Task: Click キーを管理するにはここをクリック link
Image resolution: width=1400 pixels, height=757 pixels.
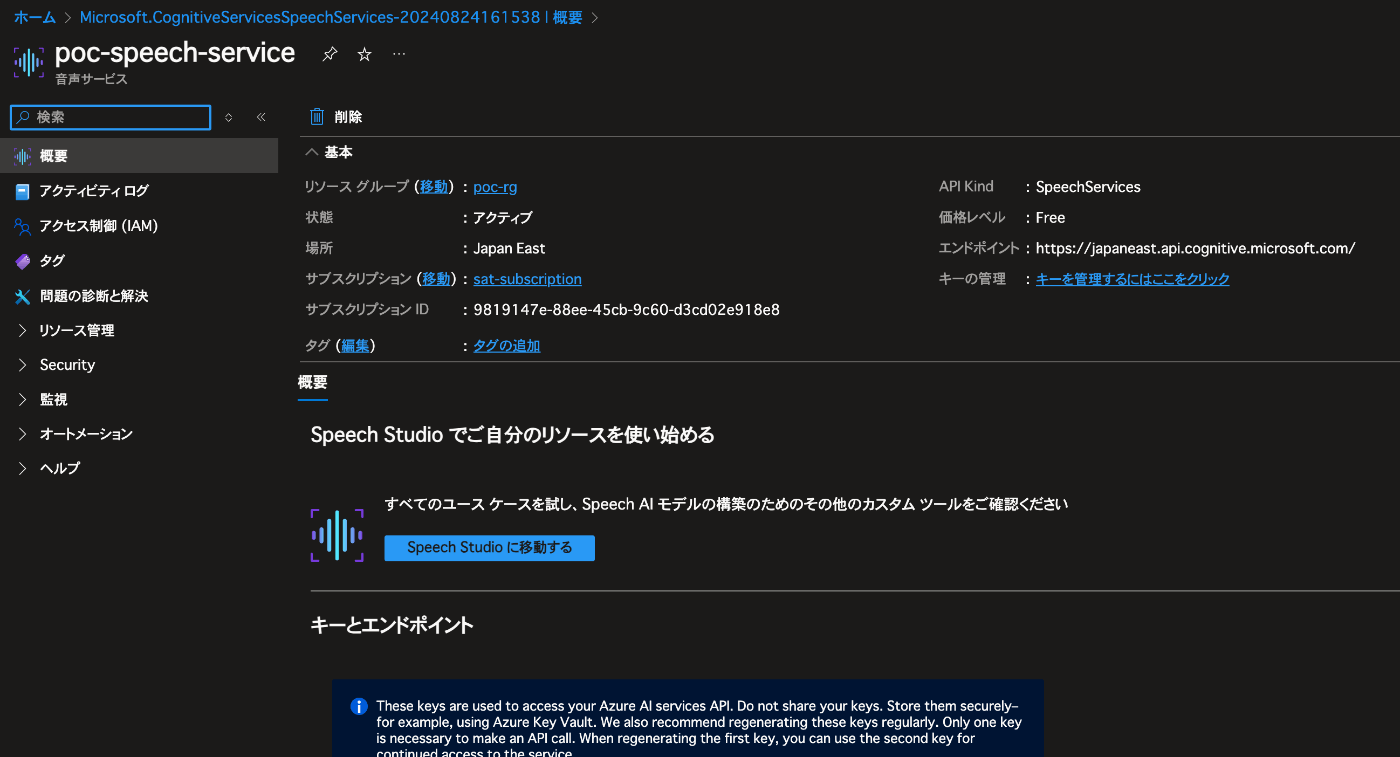Action: [1133, 279]
